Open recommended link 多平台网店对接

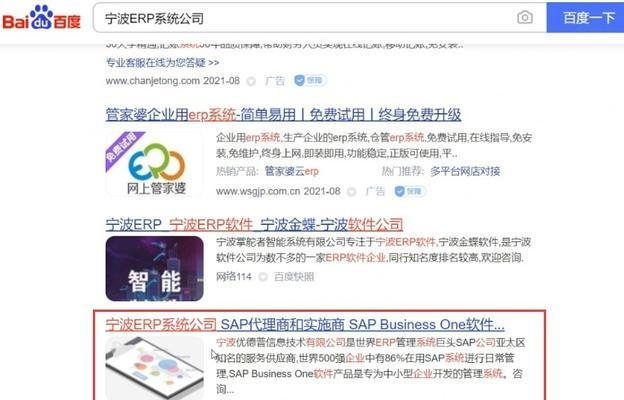point(465,171)
